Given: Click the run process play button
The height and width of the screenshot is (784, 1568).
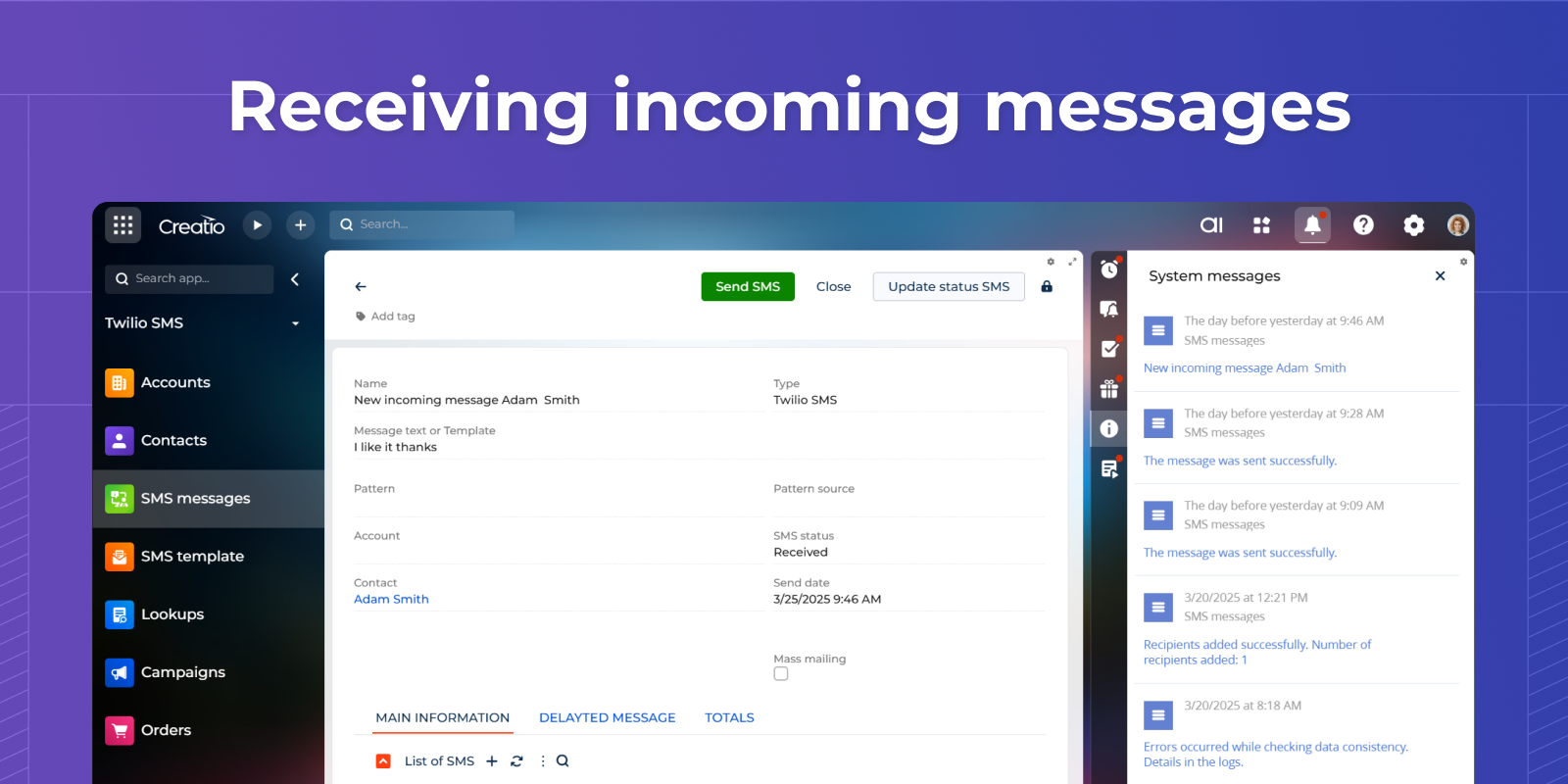Looking at the screenshot, I should (x=257, y=225).
